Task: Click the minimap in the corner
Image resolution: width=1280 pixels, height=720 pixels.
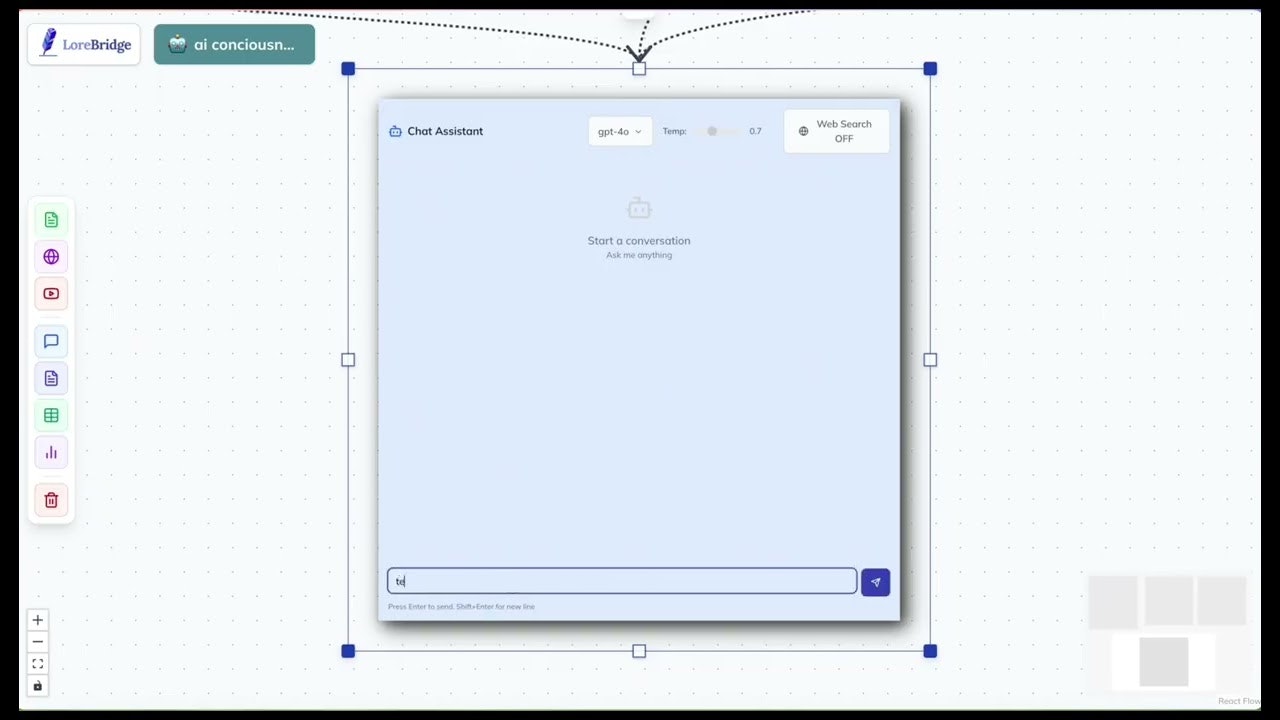Action: coord(1167,632)
